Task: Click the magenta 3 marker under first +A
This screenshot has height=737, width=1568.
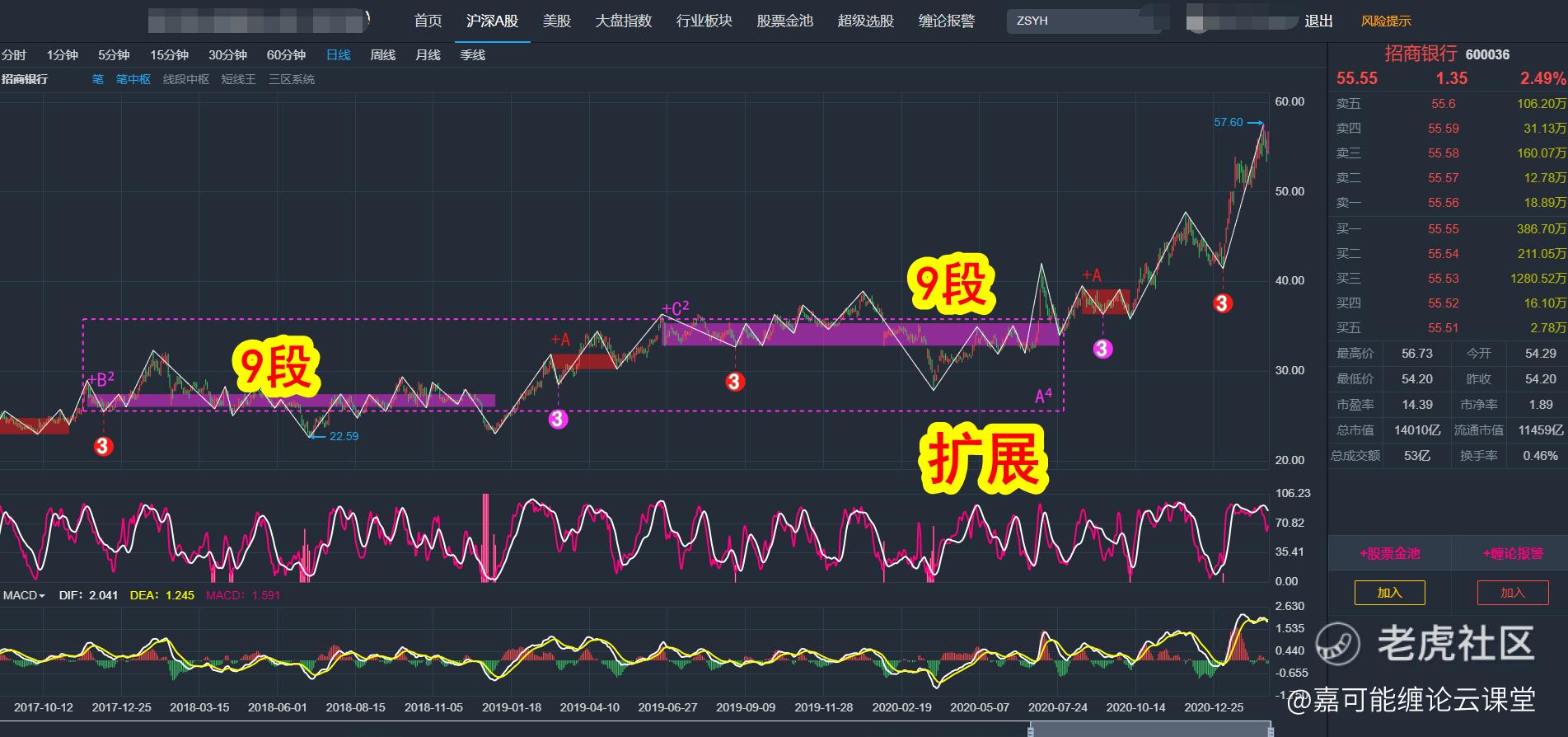Action: 558,419
